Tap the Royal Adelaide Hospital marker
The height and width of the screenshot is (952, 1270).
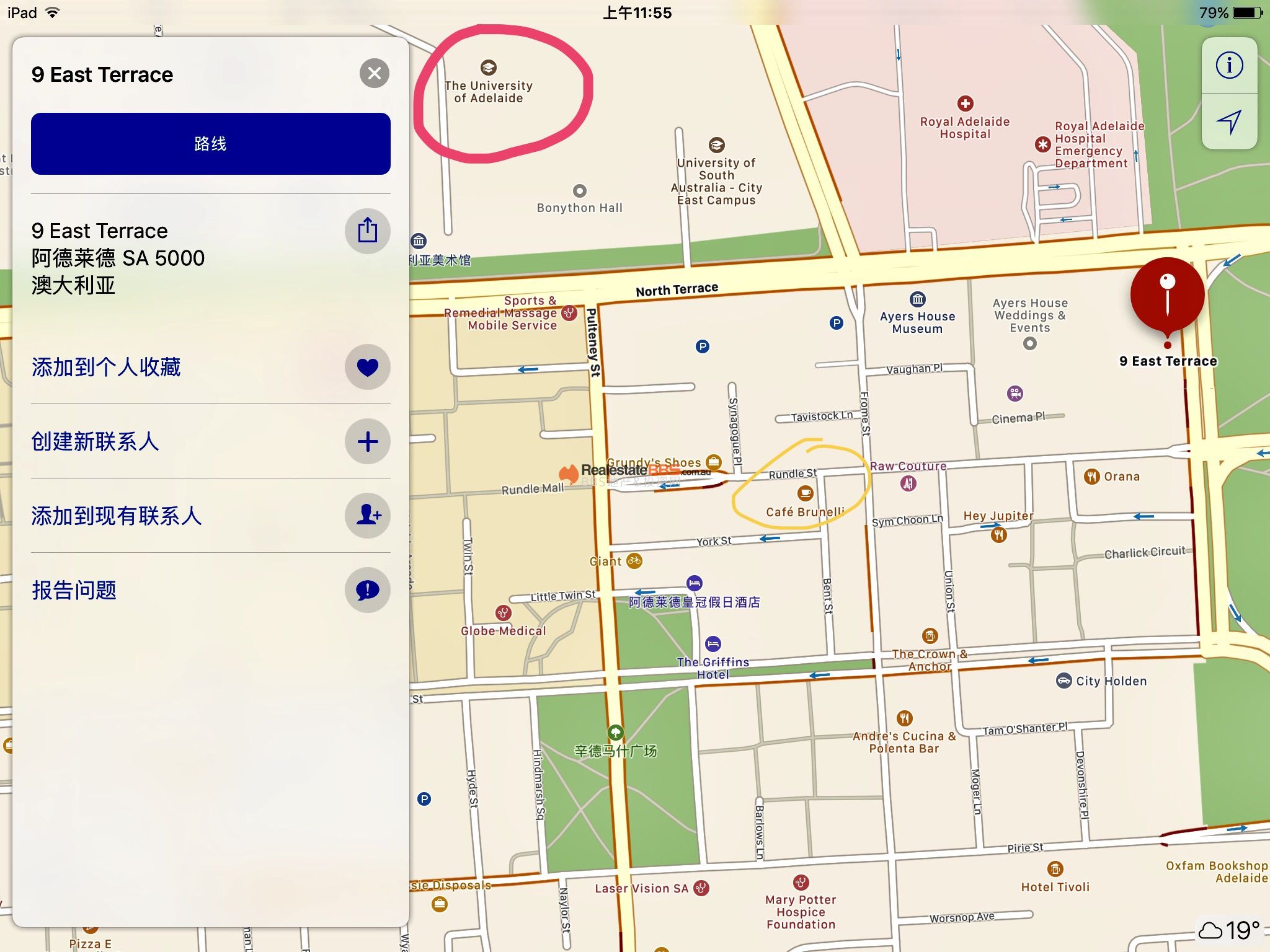click(x=965, y=104)
